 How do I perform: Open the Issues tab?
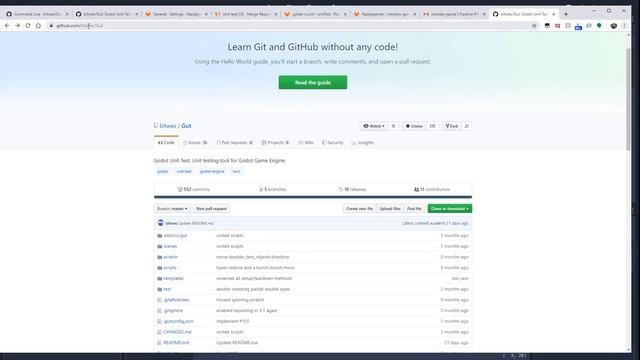pos(195,142)
